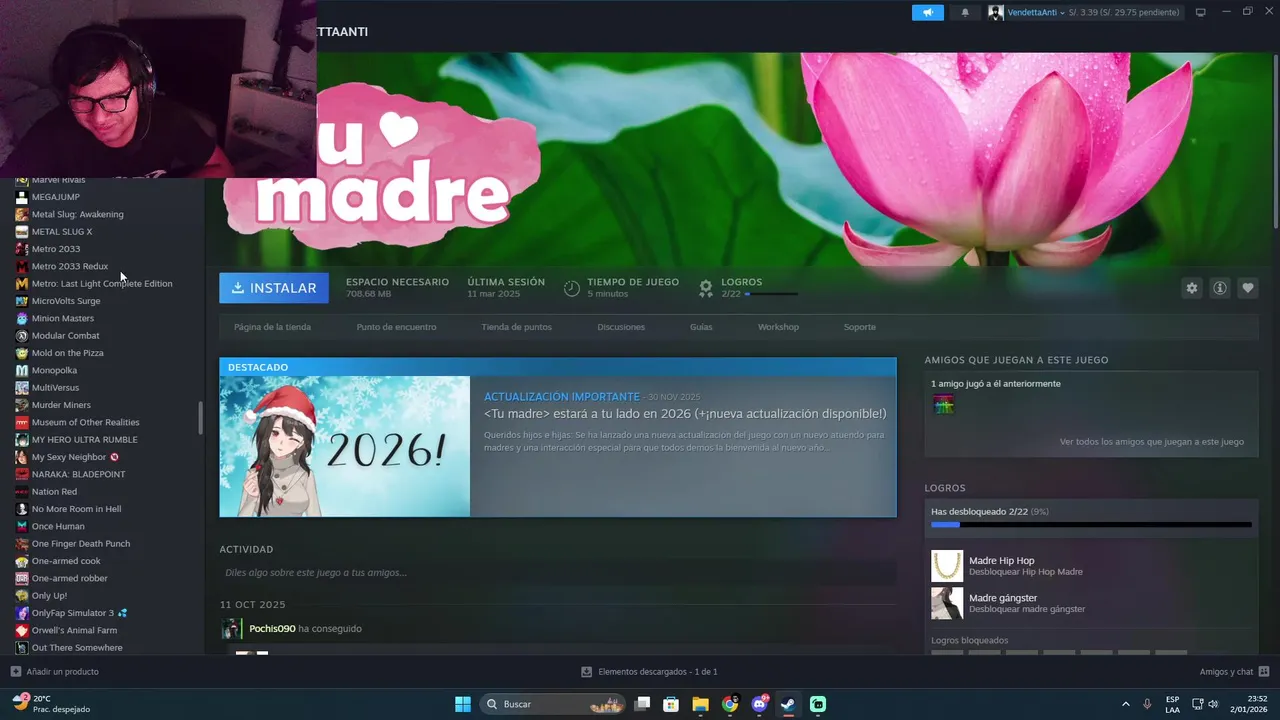Click MultiVersus game icon

22,388
